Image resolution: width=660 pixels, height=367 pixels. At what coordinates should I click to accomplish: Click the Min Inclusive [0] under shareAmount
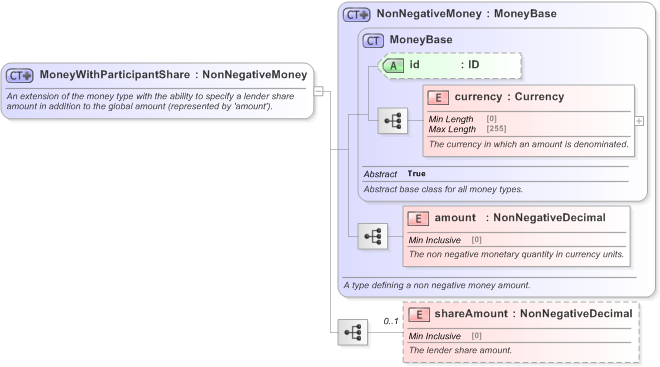point(445,336)
